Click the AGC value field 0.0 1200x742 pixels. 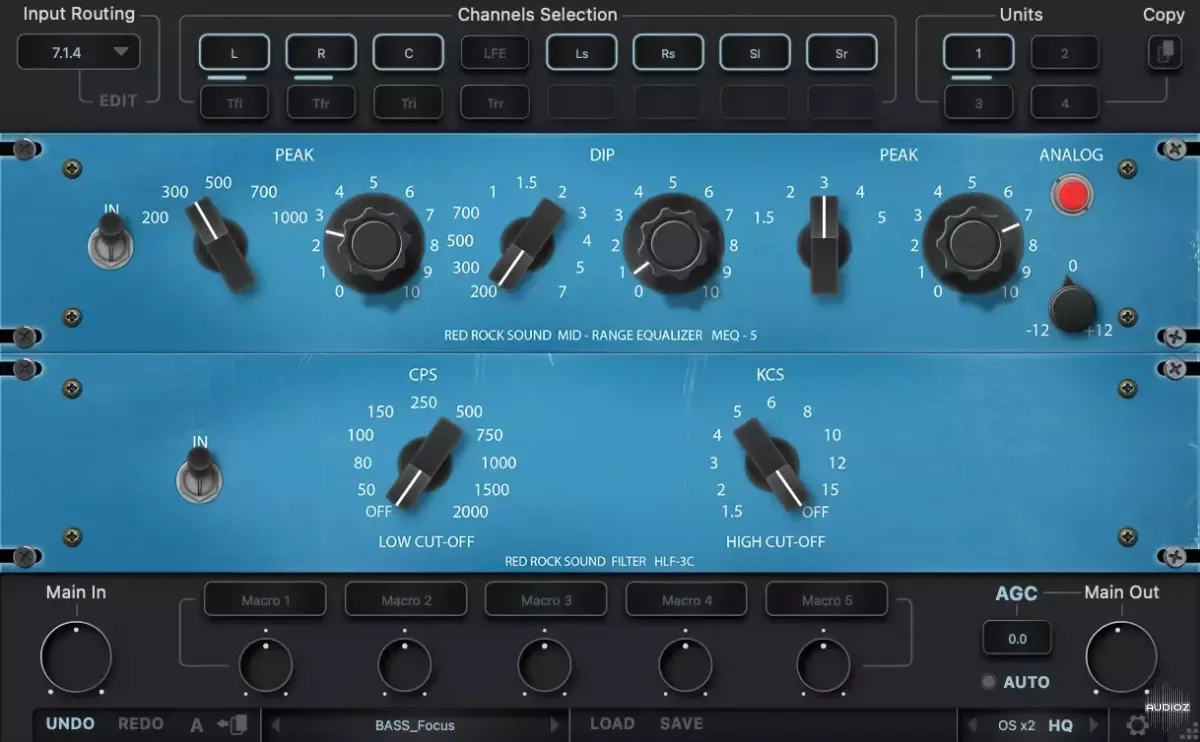[x=1017, y=638]
